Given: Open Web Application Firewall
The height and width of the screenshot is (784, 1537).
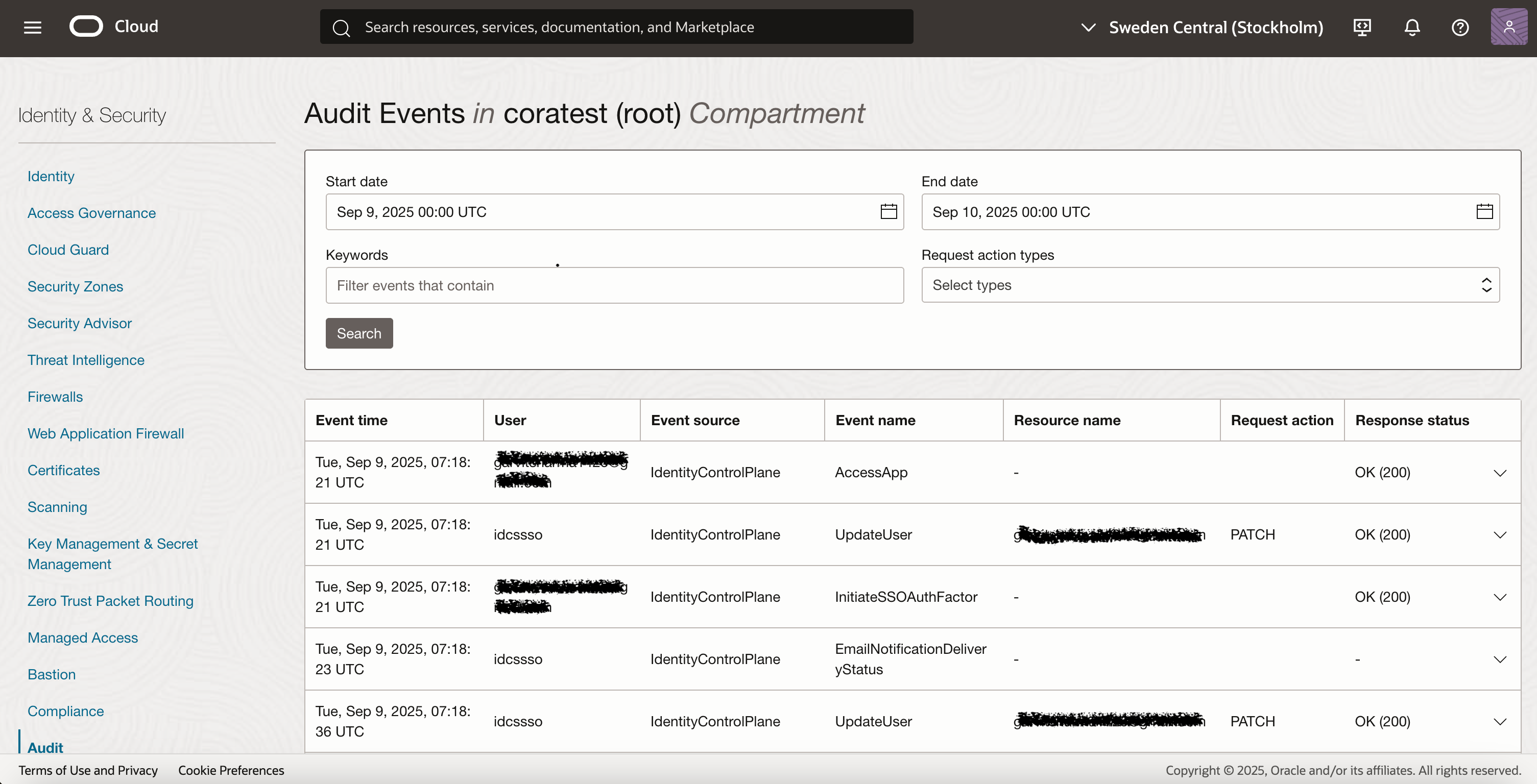Looking at the screenshot, I should click(x=106, y=433).
